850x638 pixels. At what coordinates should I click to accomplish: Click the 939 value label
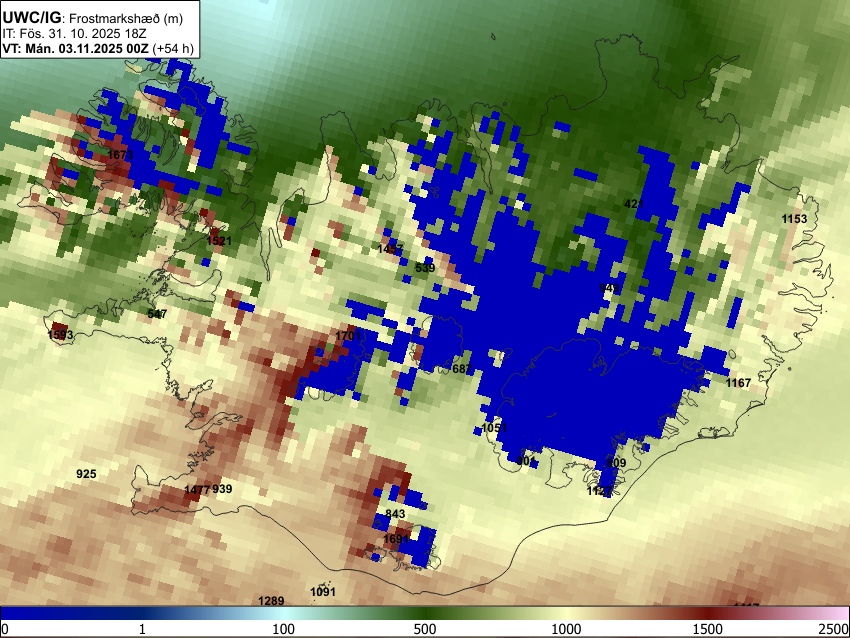click(222, 489)
